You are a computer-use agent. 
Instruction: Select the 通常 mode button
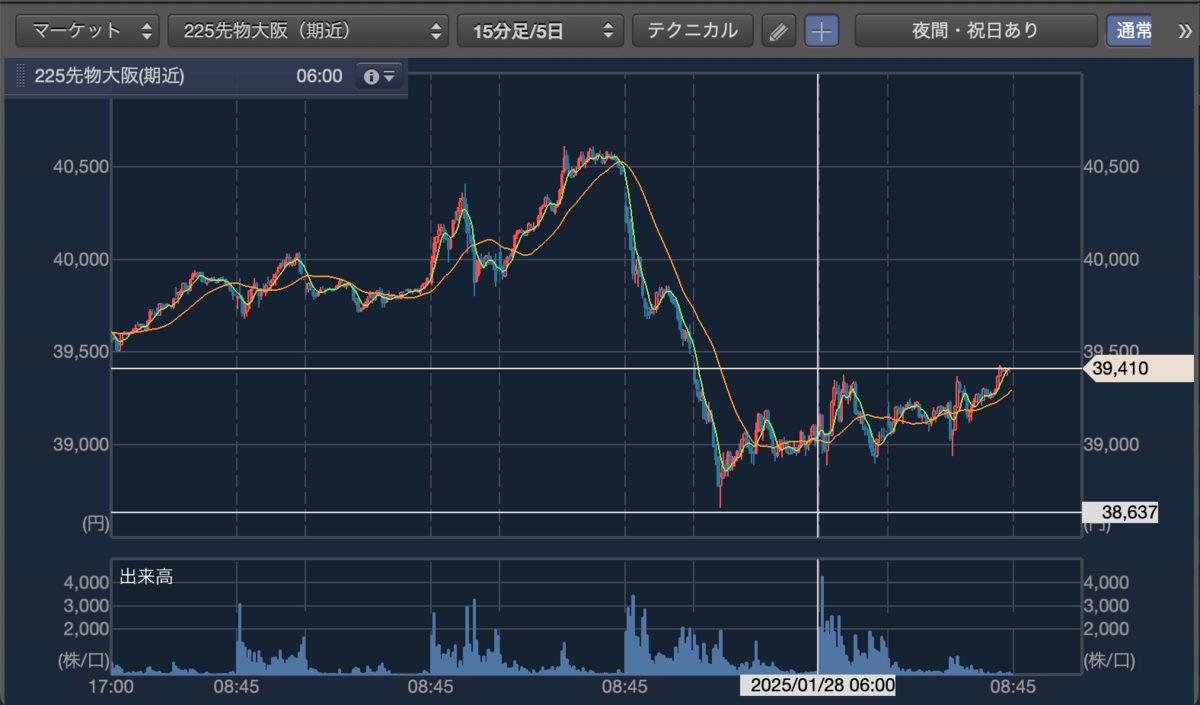coord(1130,31)
